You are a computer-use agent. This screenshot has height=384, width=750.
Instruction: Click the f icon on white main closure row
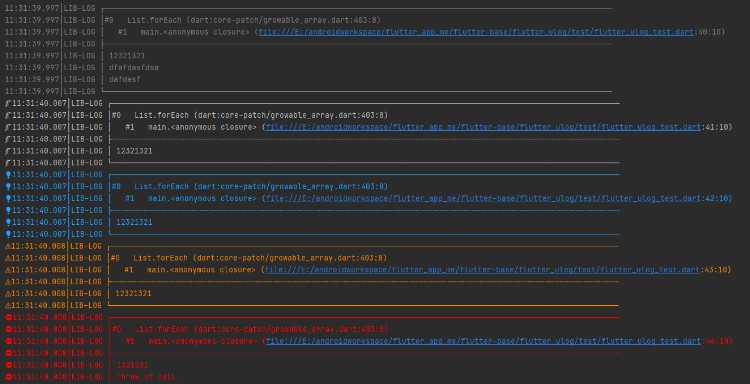(8, 127)
